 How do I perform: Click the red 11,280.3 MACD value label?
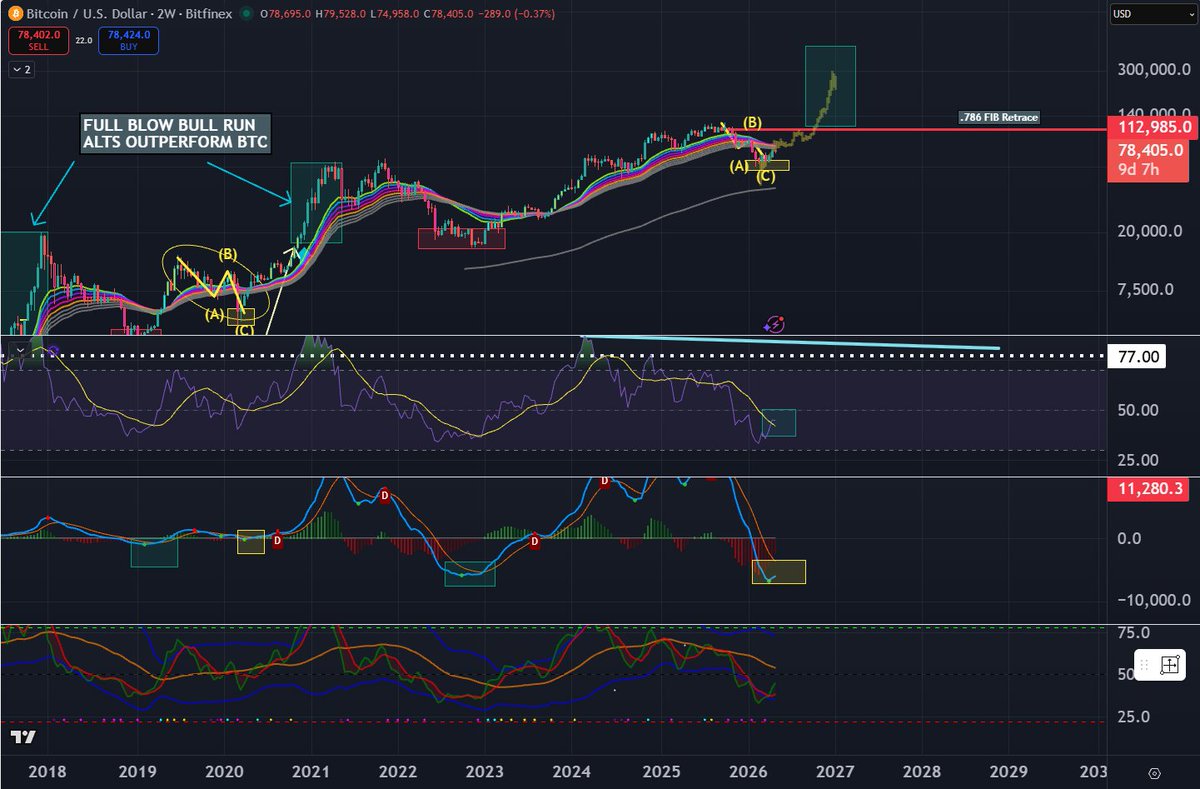(1148, 489)
